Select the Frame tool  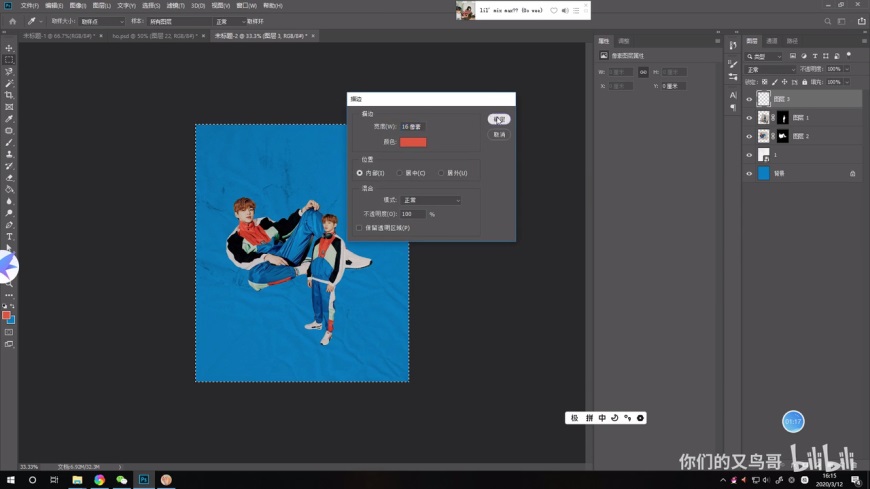(x=9, y=107)
